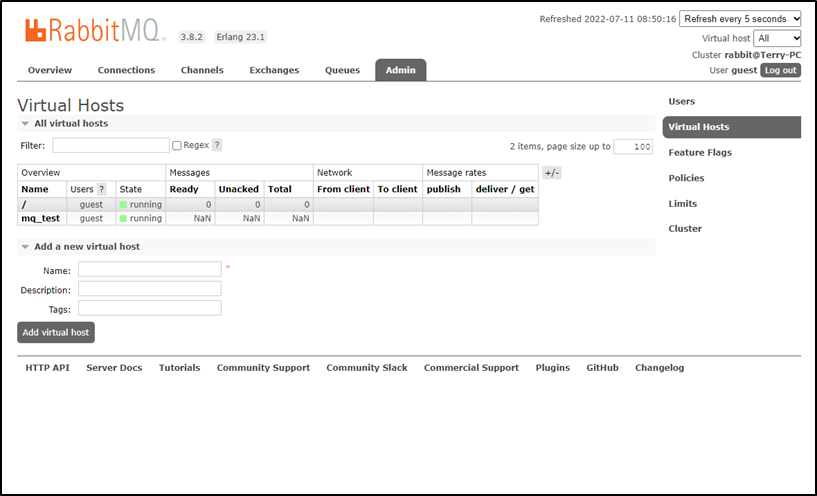Open the Plugins footer link
Viewport: 817px width, 496px height.
coord(552,368)
